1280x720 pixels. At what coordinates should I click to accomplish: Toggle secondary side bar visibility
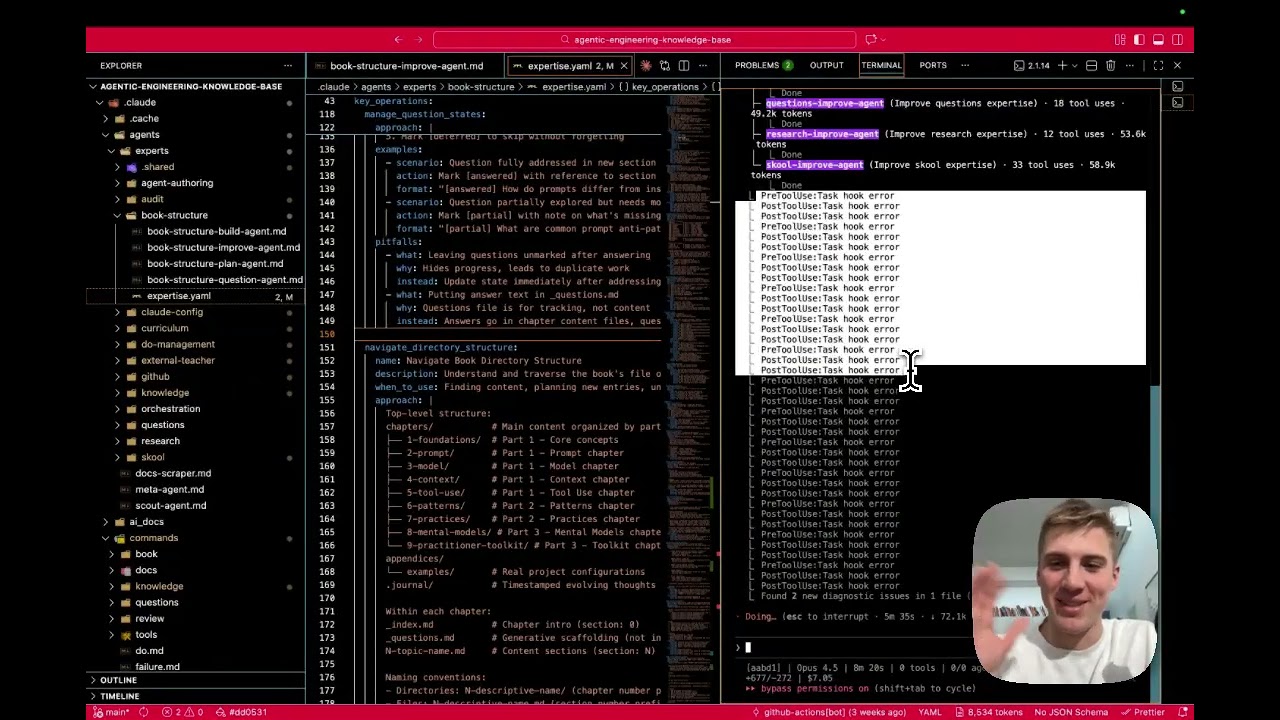tap(1177, 40)
